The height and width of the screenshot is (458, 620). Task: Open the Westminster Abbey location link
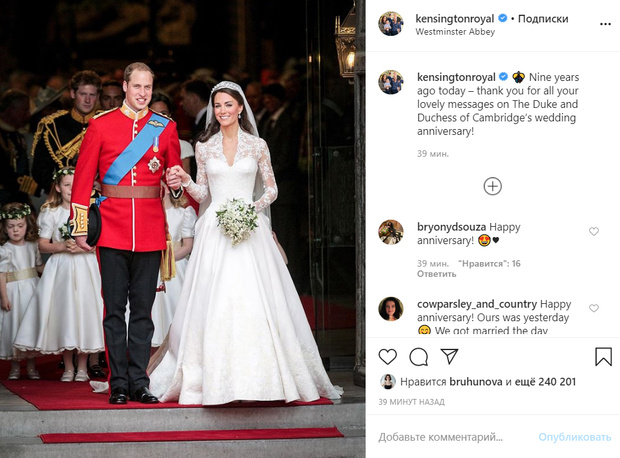click(x=455, y=32)
